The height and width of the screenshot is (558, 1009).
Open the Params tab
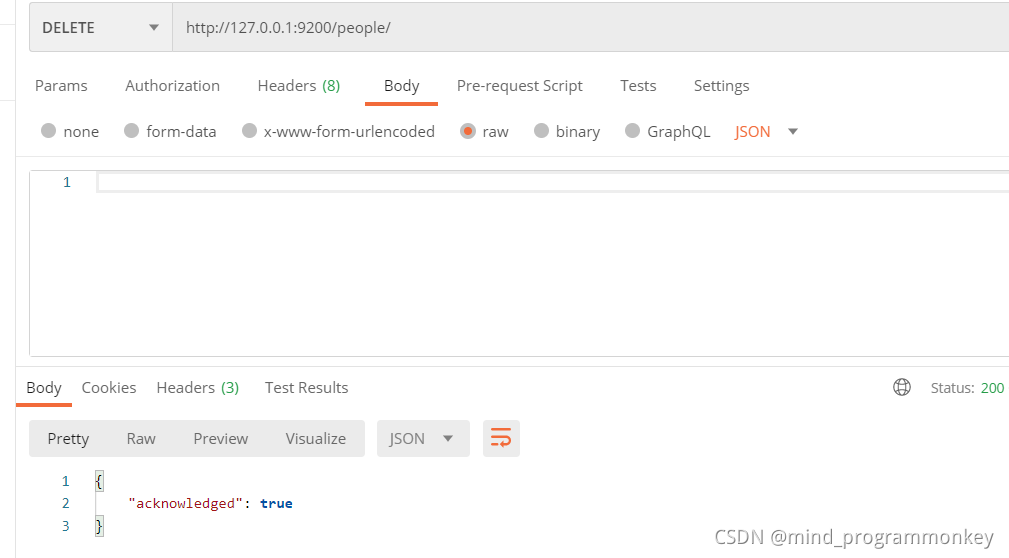(x=61, y=86)
